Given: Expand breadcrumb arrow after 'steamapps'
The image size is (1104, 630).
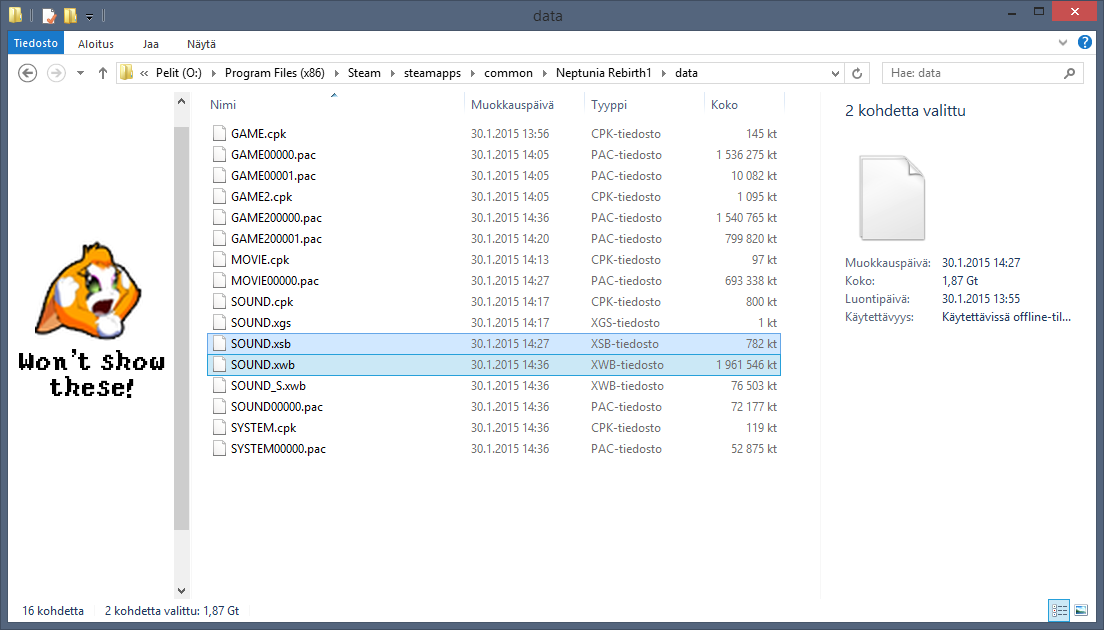Looking at the screenshot, I should (473, 73).
